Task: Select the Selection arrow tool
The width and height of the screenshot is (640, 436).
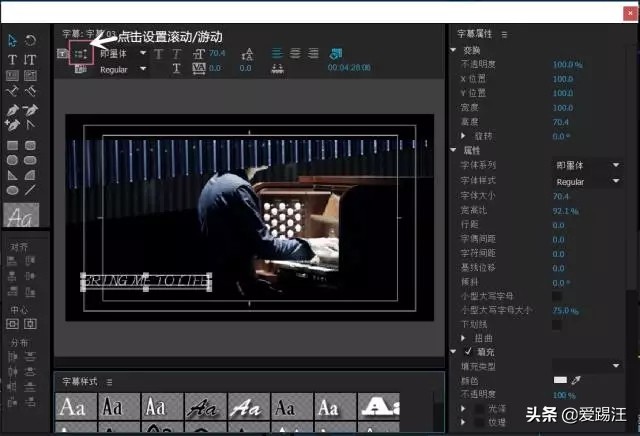Action: coord(12,40)
